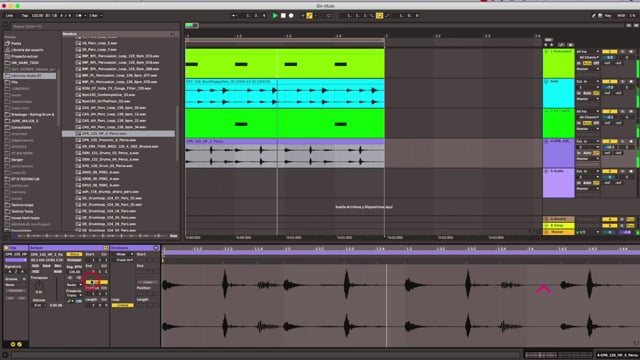
Task: Select the Master track title
Action: [559, 232]
